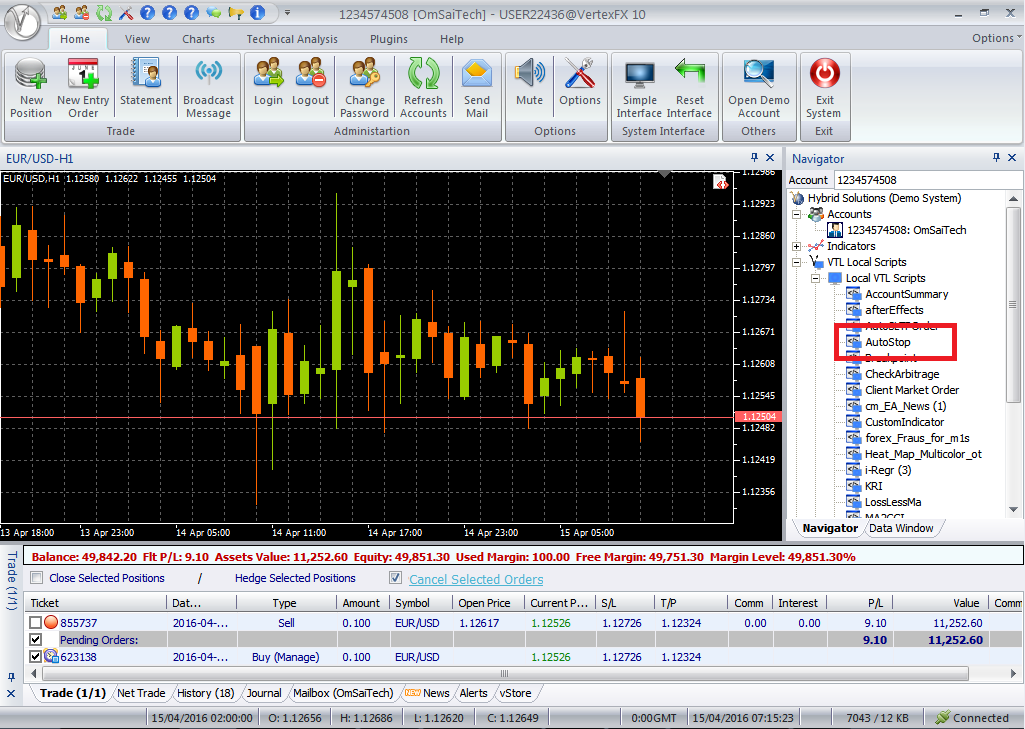
Task: Open Change Password
Action: [x=364, y=88]
